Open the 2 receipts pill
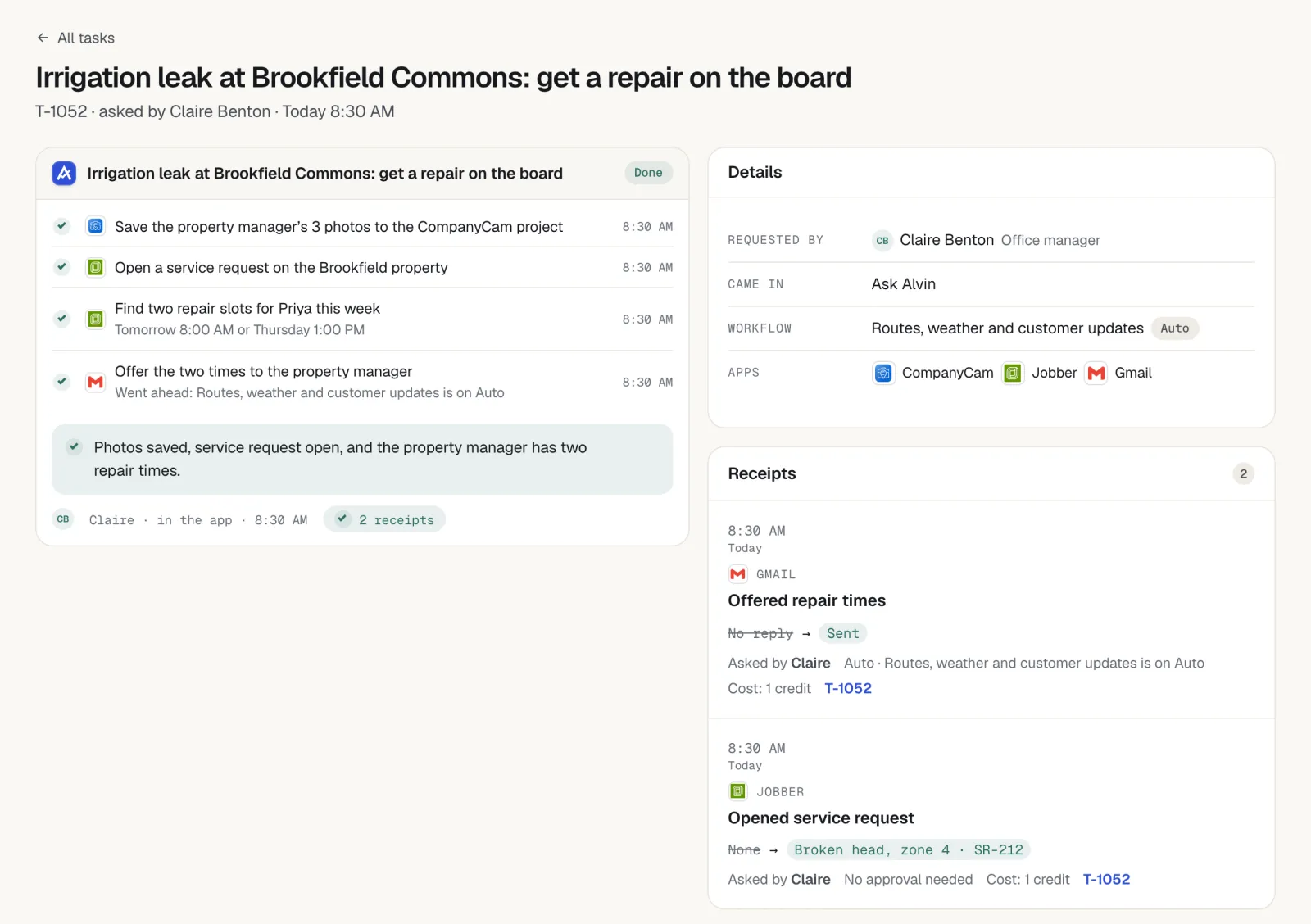 pos(384,519)
